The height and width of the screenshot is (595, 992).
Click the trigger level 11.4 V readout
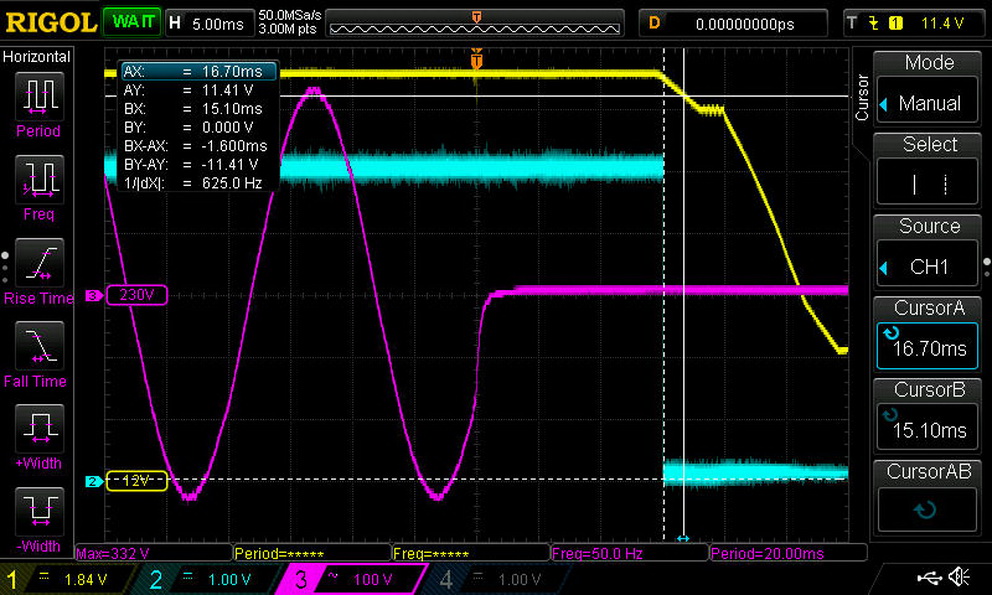click(x=942, y=23)
